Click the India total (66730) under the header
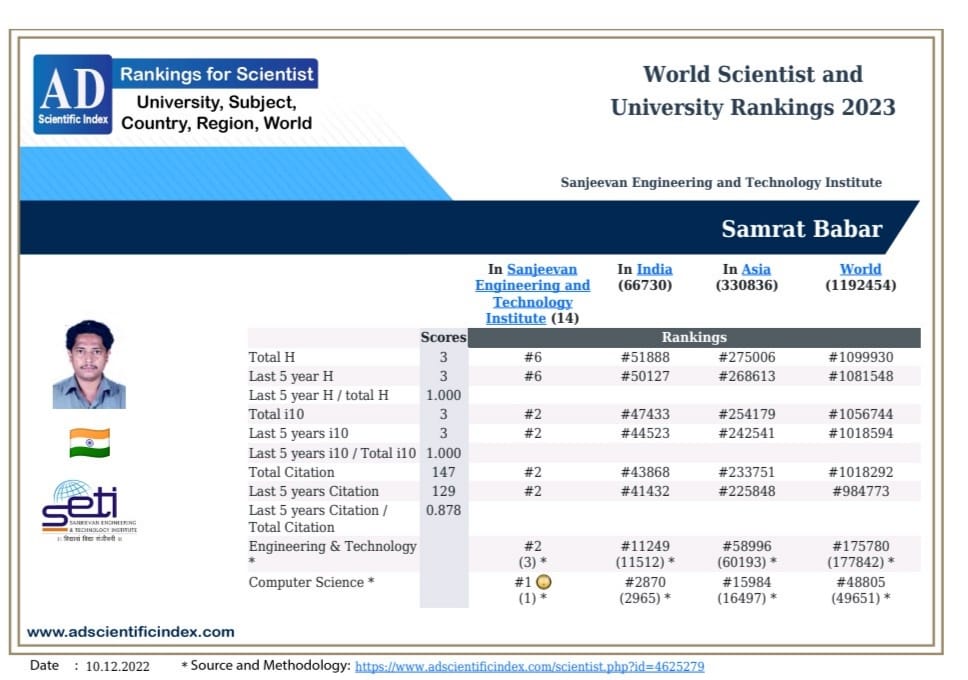 click(x=645, y=285)
